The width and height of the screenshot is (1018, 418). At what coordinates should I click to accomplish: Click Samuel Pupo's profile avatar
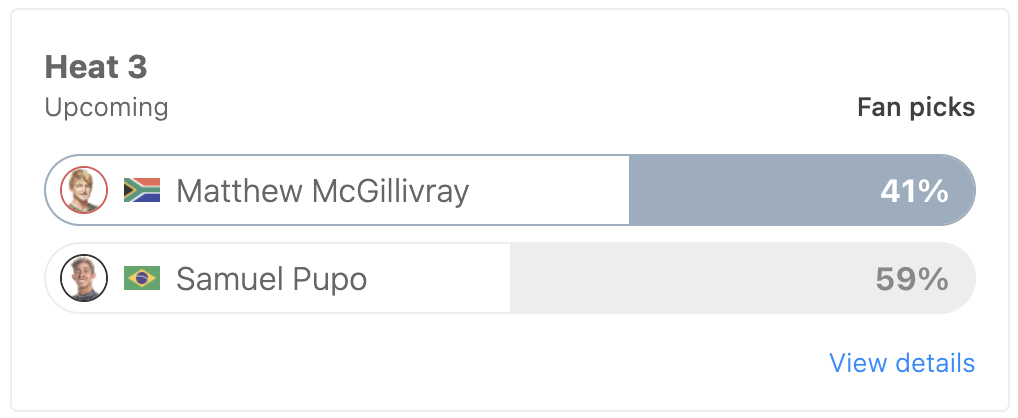point(84,278)
